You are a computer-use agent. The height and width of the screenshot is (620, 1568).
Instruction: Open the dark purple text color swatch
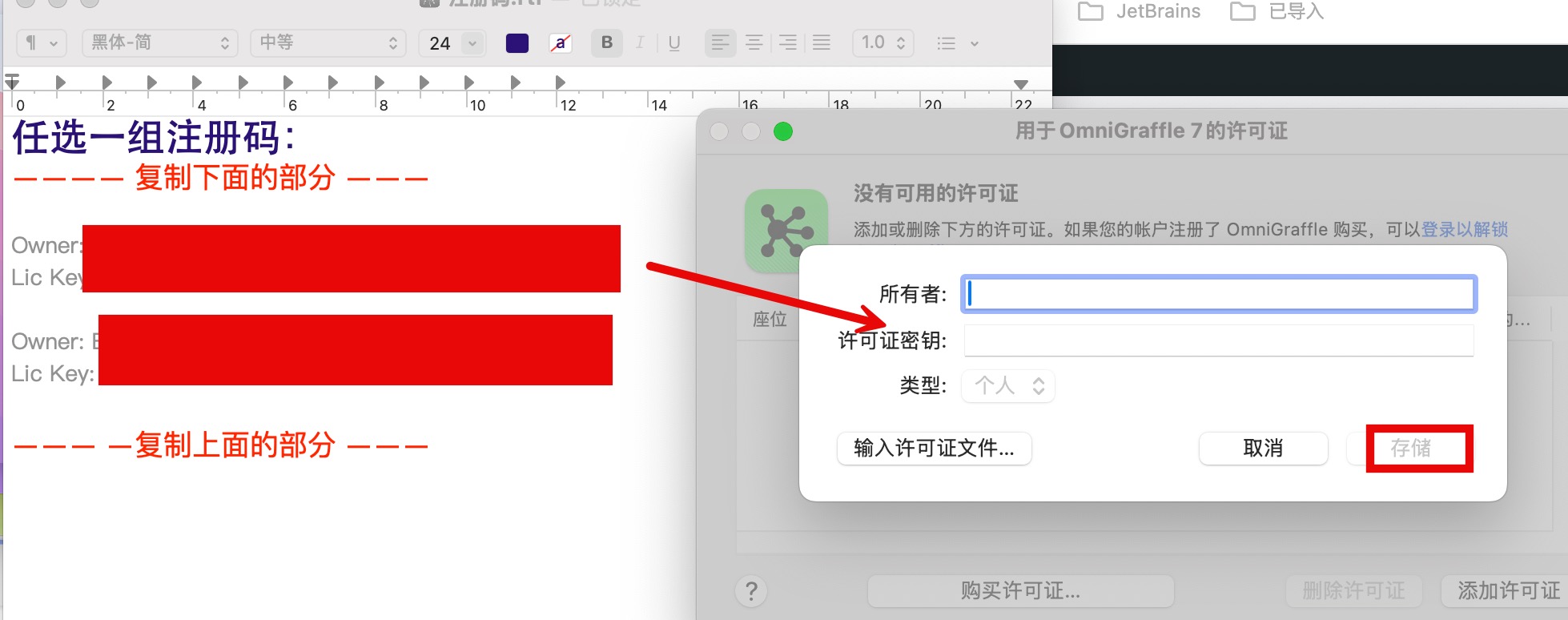click(517, 43)
